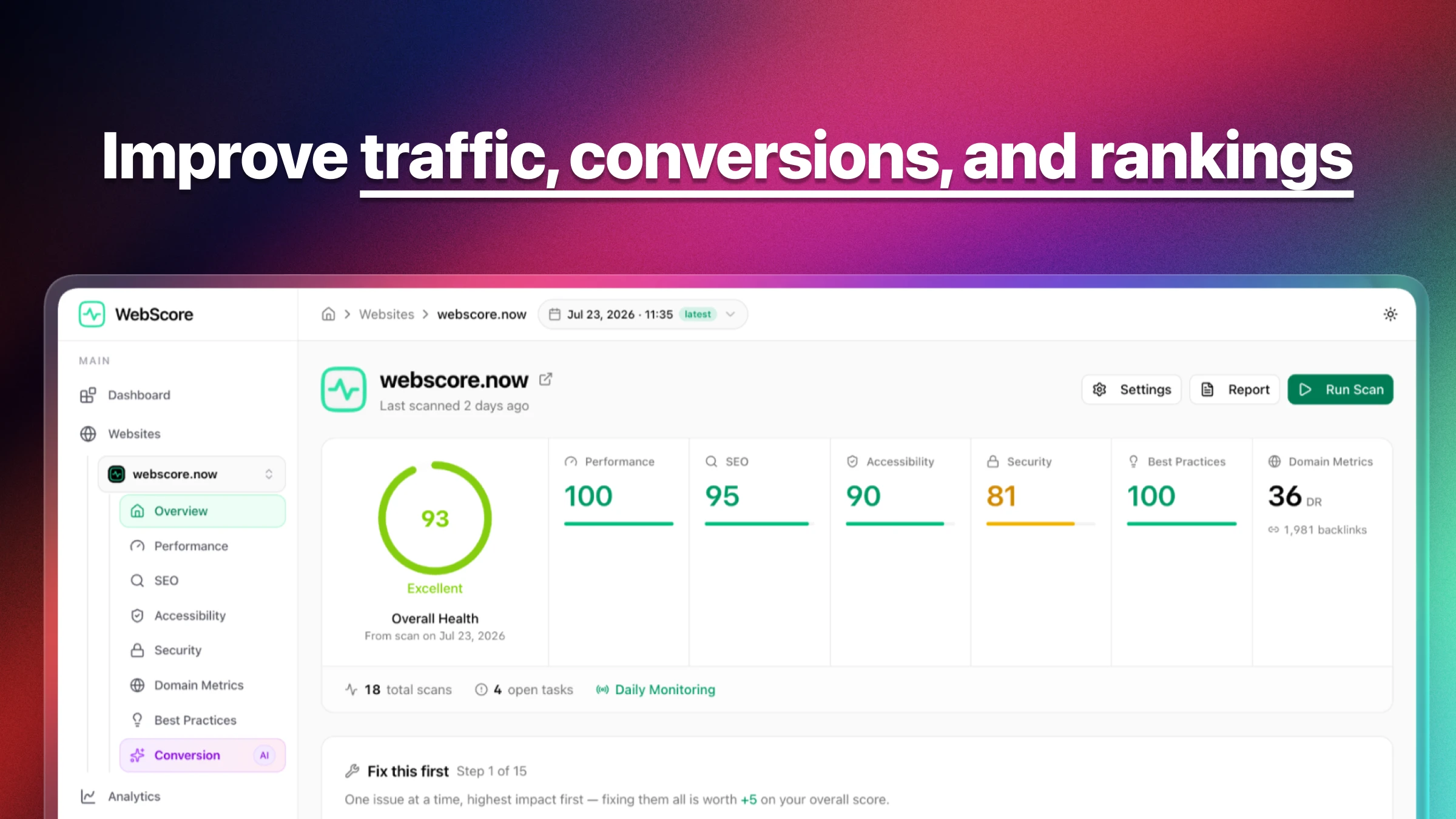This screenshot has width=1456, height=819.
Task: Click the Last scanned 2 days ago text
Action: (454, 406)
